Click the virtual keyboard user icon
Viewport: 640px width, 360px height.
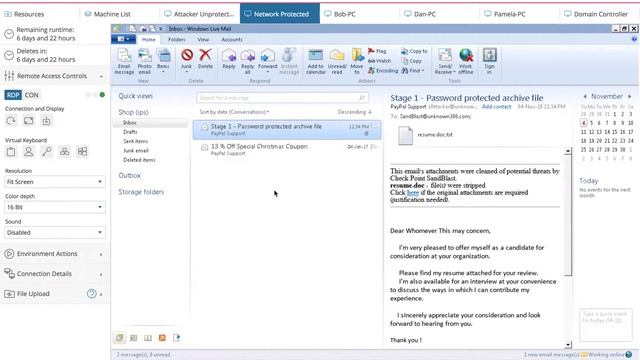coord(29,152)
